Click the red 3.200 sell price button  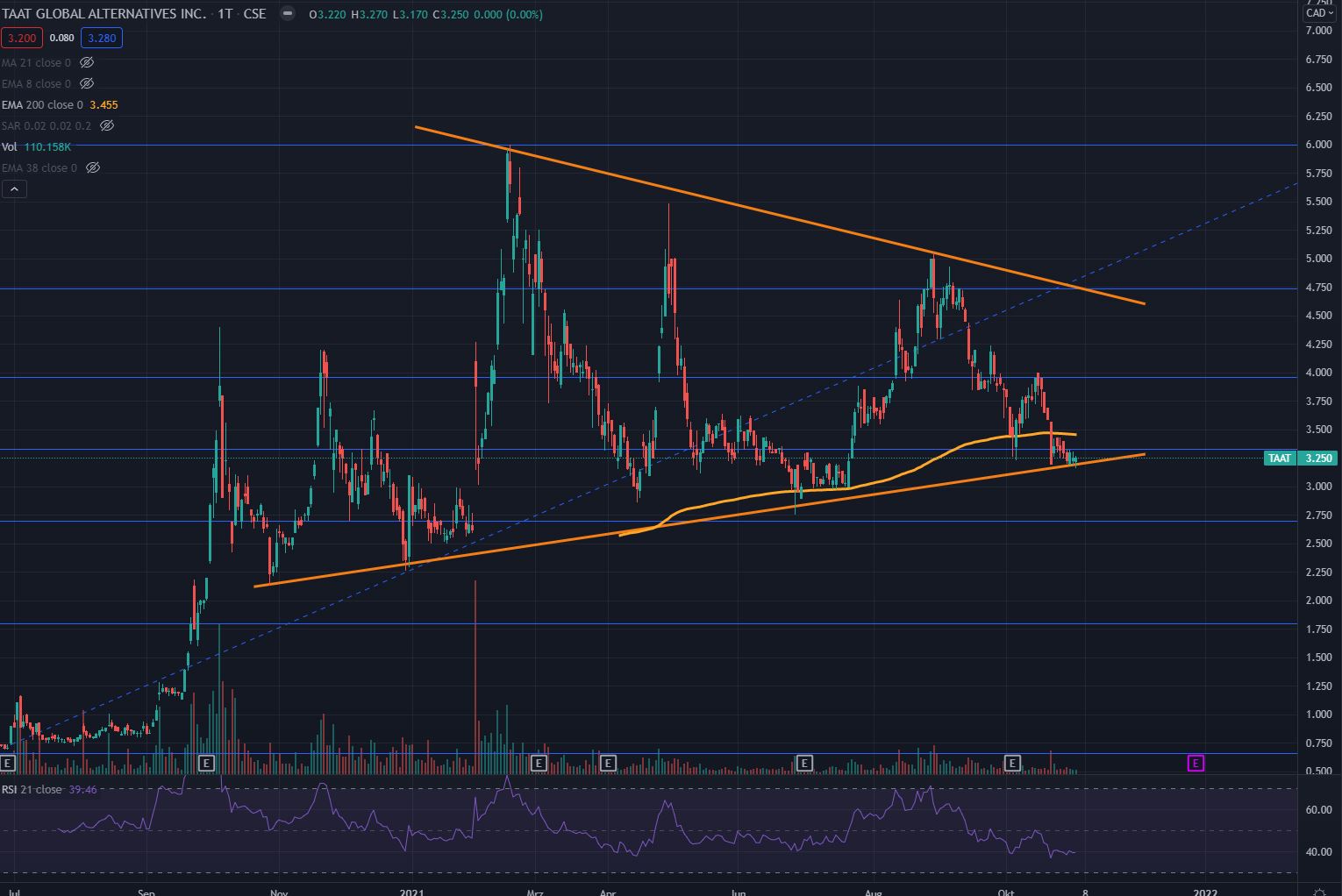pyautogui.click(x=22, y=39)
